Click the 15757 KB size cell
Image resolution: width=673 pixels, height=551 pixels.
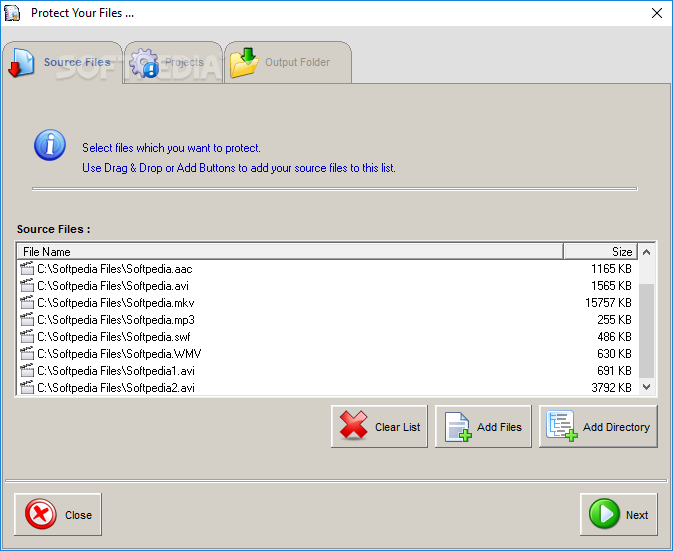pyautogui.click(x=608, y=303)
